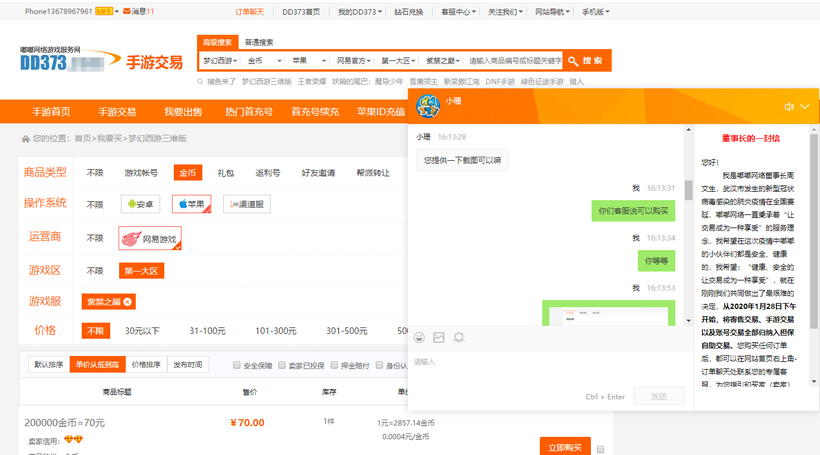Select 游戏帐号 product type
This screenshot has width=820, height=455.
(141, 173)
